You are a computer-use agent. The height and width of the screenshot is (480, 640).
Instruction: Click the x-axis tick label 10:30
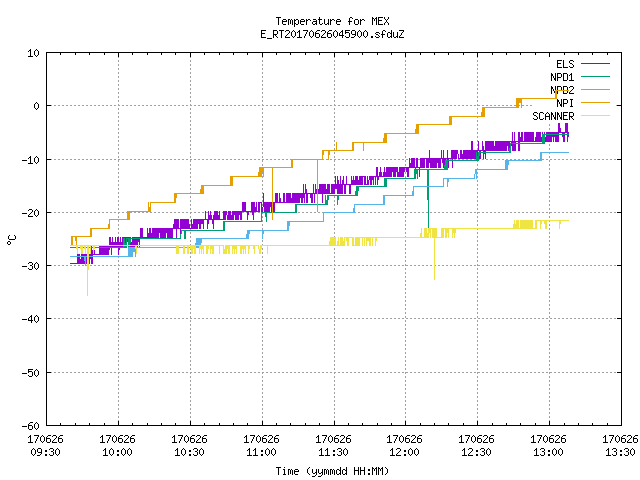coord(189,452)
